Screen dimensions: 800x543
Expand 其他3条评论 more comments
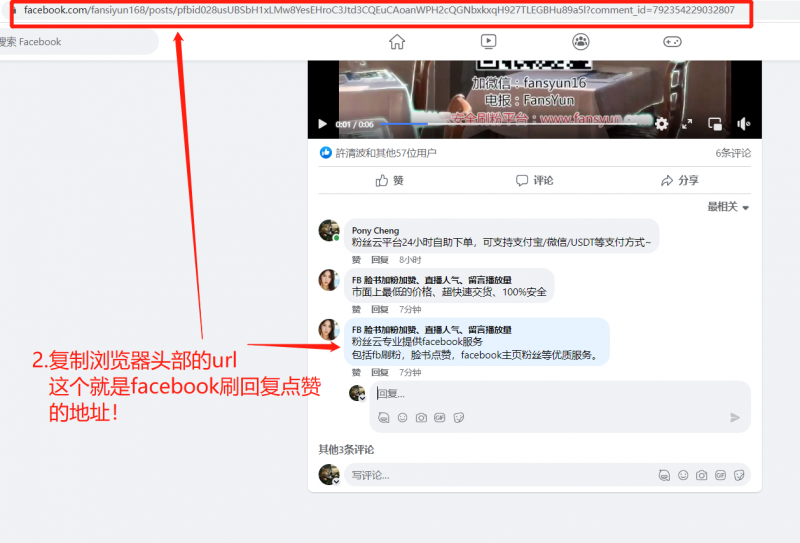346,450
